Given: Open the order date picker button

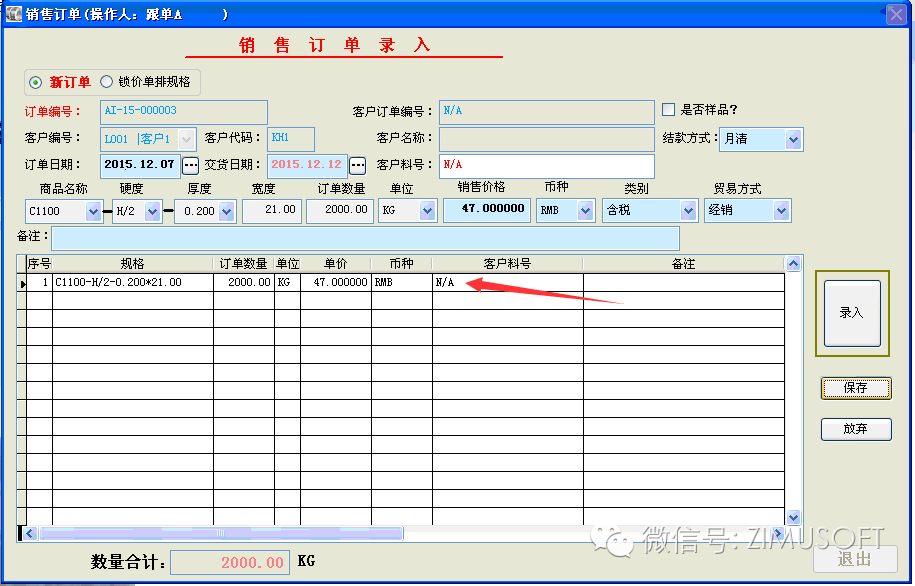Looking at the screenshot, I should point(190,165).
